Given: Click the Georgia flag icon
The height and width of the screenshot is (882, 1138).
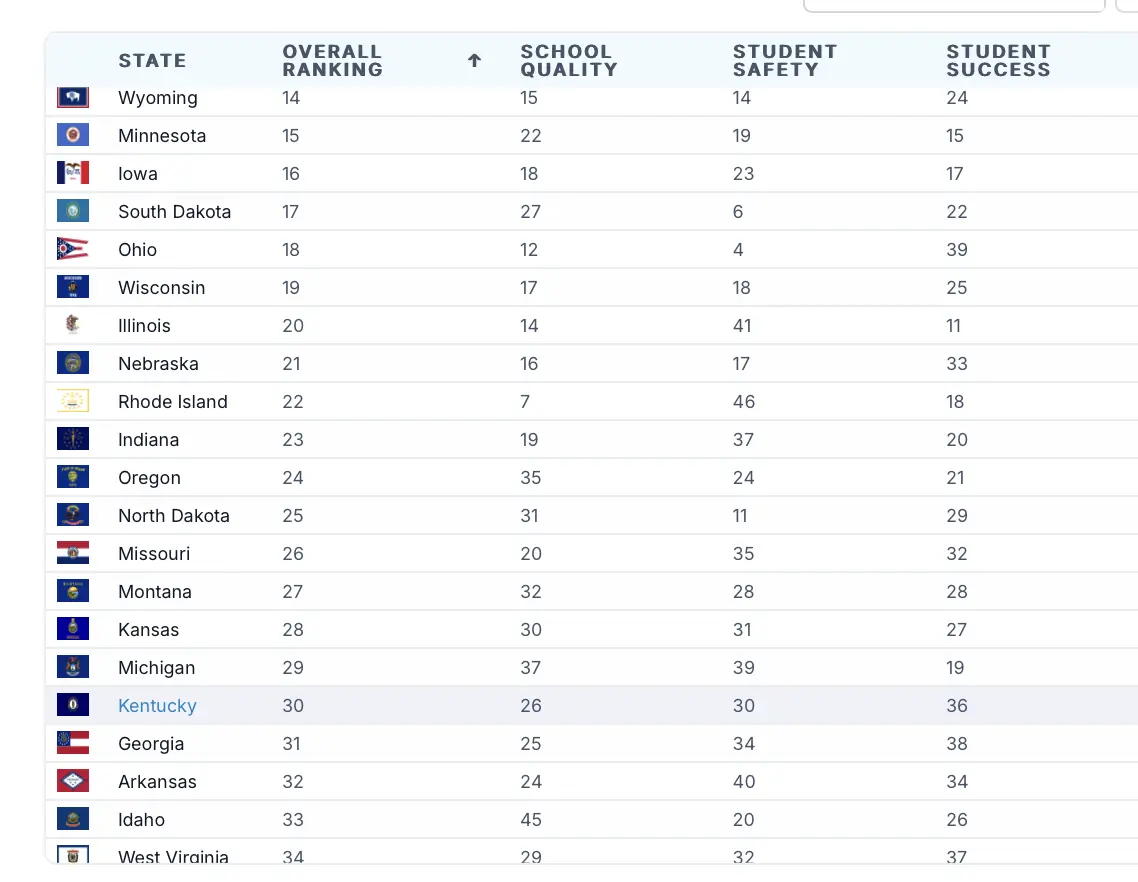Looking at the screenshot, I should 73,743.
